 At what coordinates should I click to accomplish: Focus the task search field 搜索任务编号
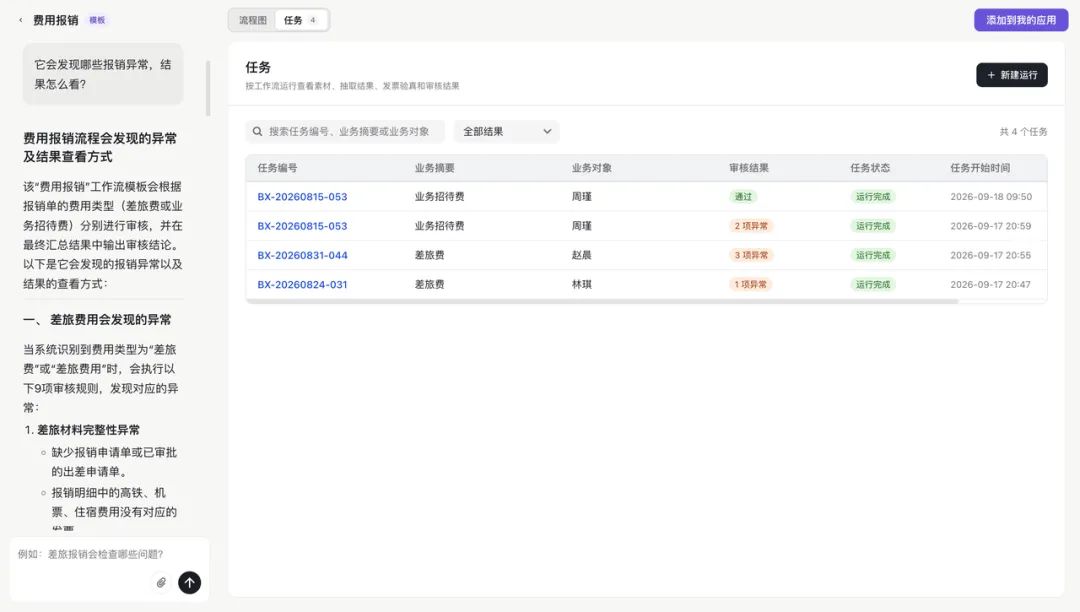(345, 131)
